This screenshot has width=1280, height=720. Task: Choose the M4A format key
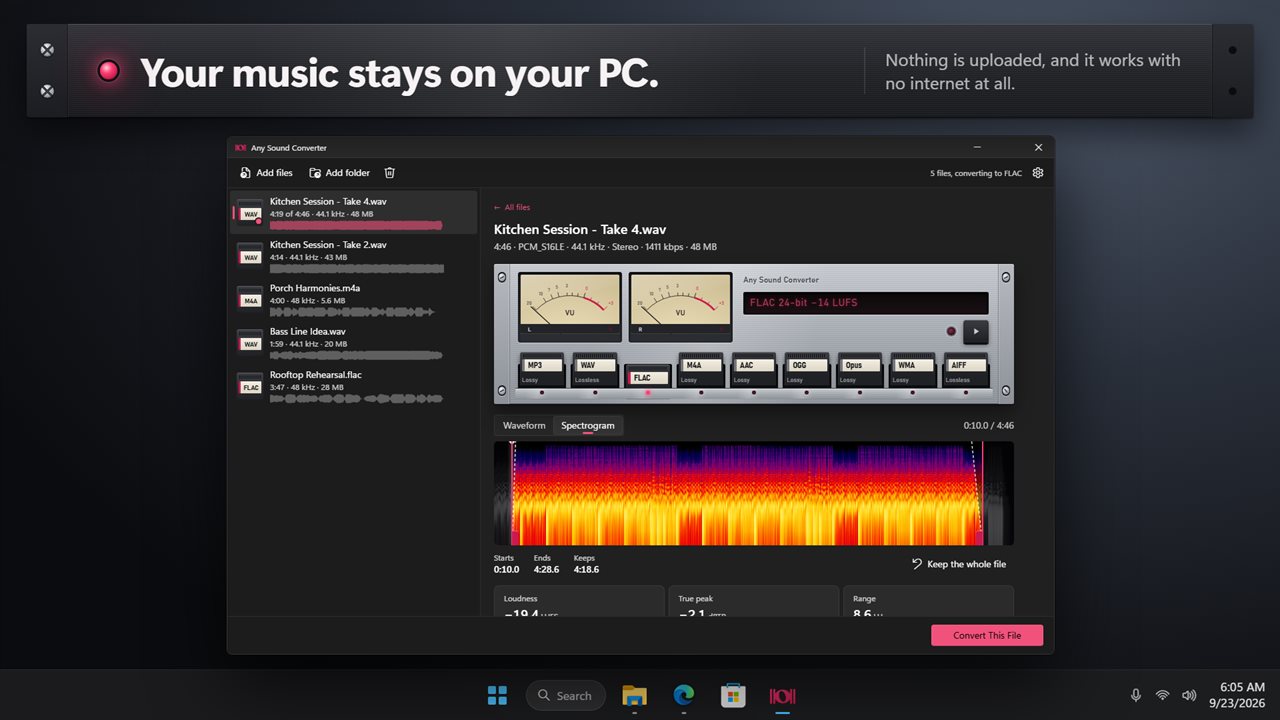(x=701, y=370)
